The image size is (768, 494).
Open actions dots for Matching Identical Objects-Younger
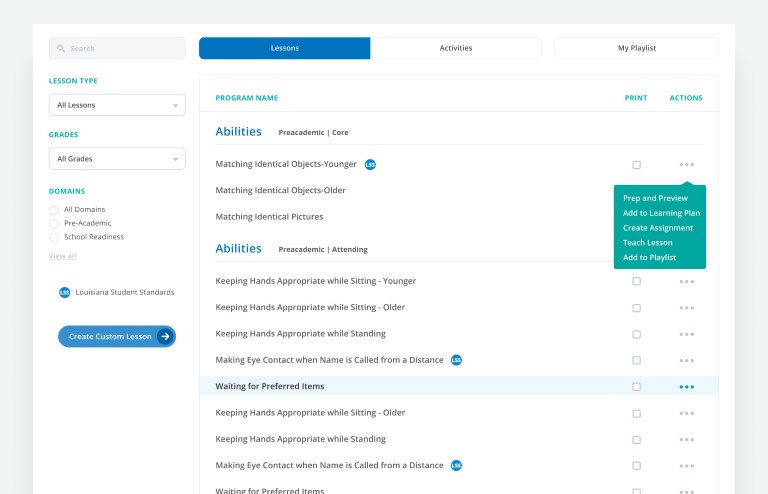click(x=687, y=165)
